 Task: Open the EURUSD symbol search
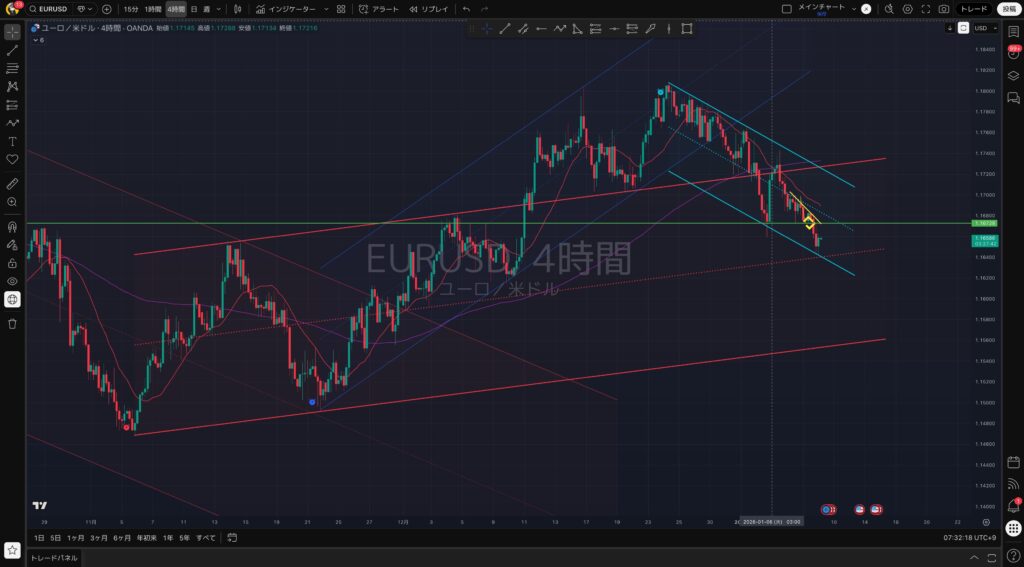(50, 9)
